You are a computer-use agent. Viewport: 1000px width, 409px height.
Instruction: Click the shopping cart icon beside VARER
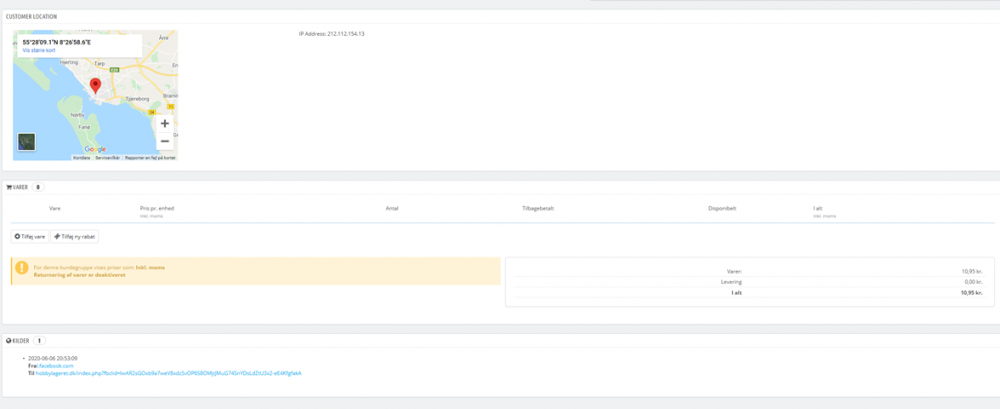pyautogui.click(x=9, y=187)
